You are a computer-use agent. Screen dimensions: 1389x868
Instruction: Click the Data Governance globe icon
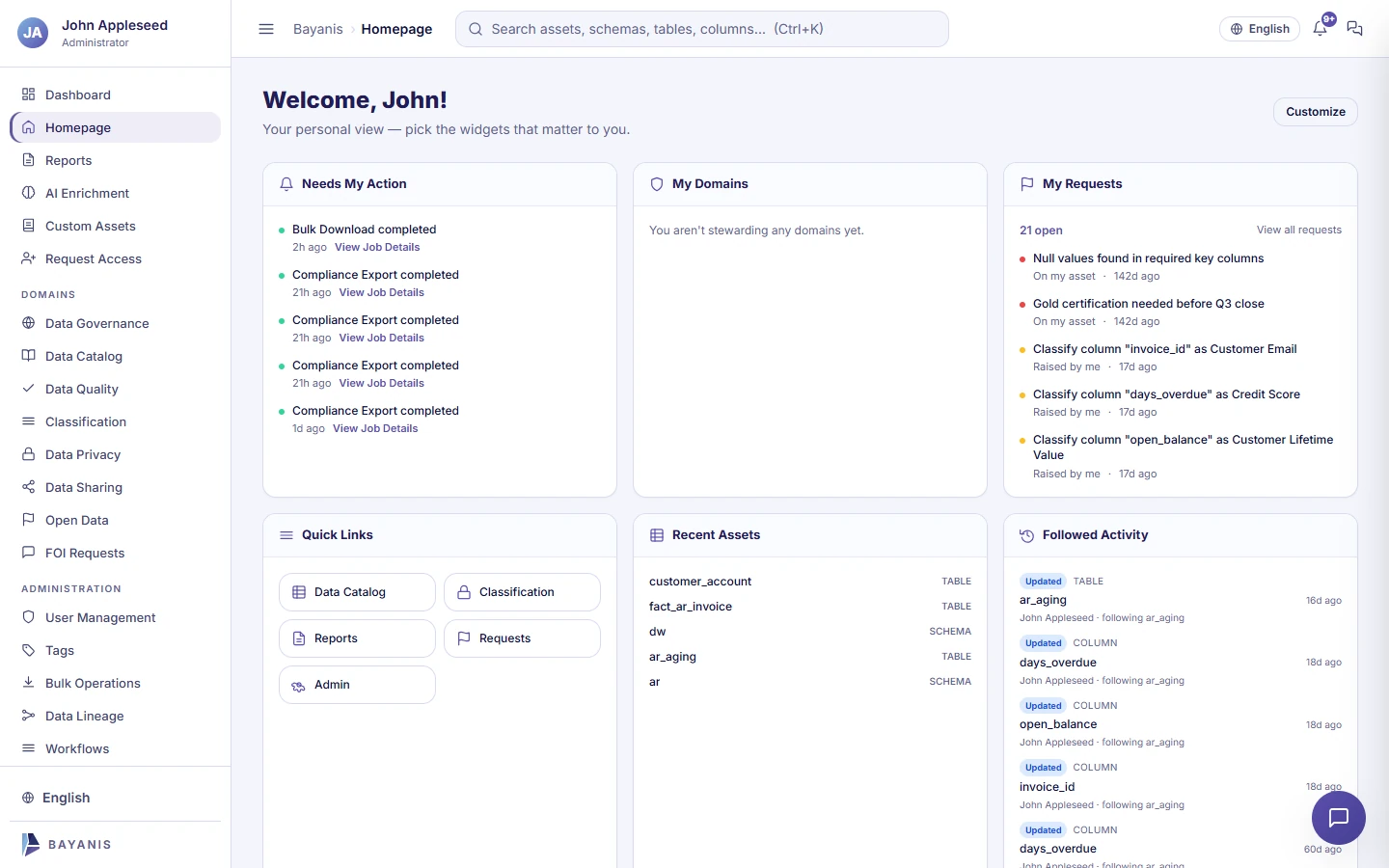[28, 323]
